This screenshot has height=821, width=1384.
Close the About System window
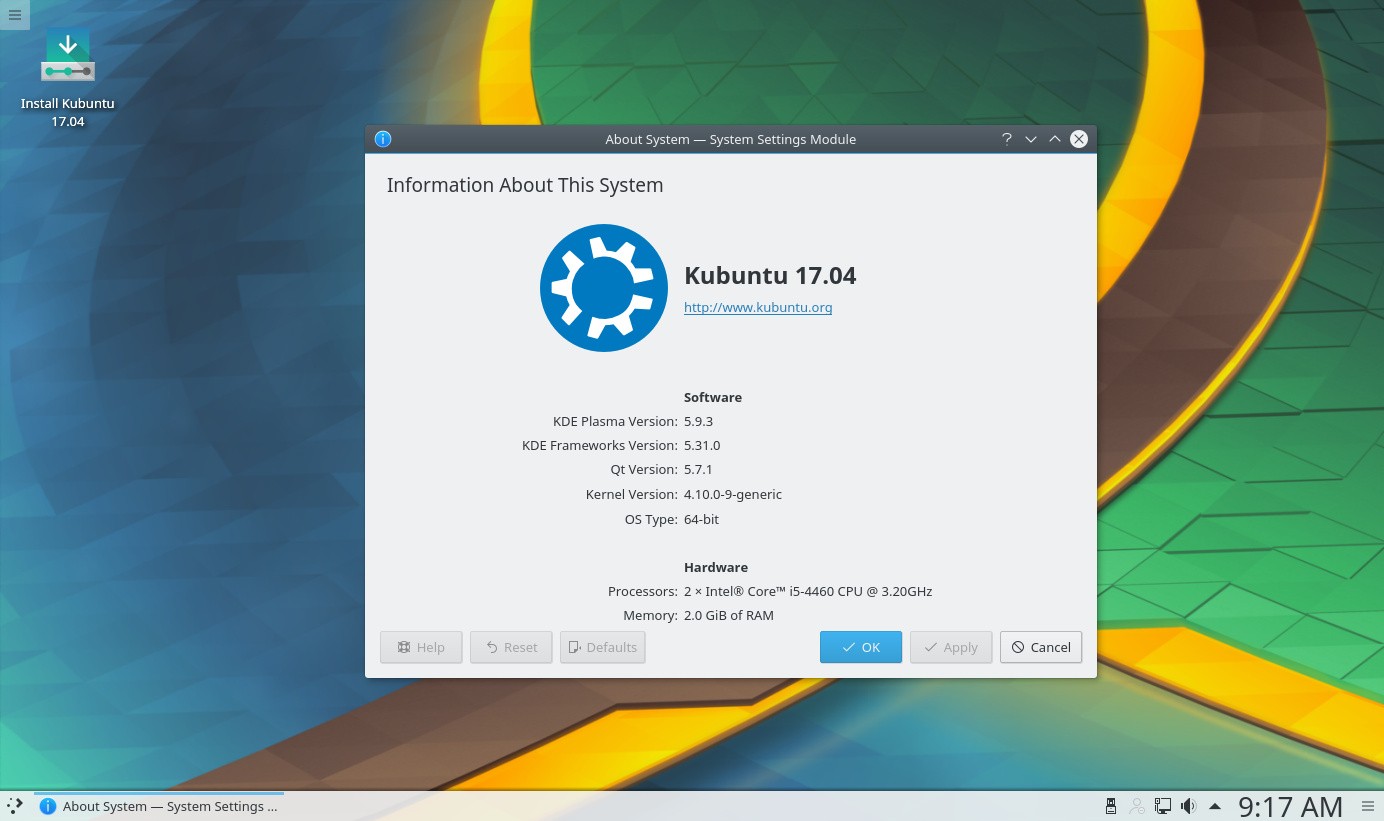click(1079, 139)
